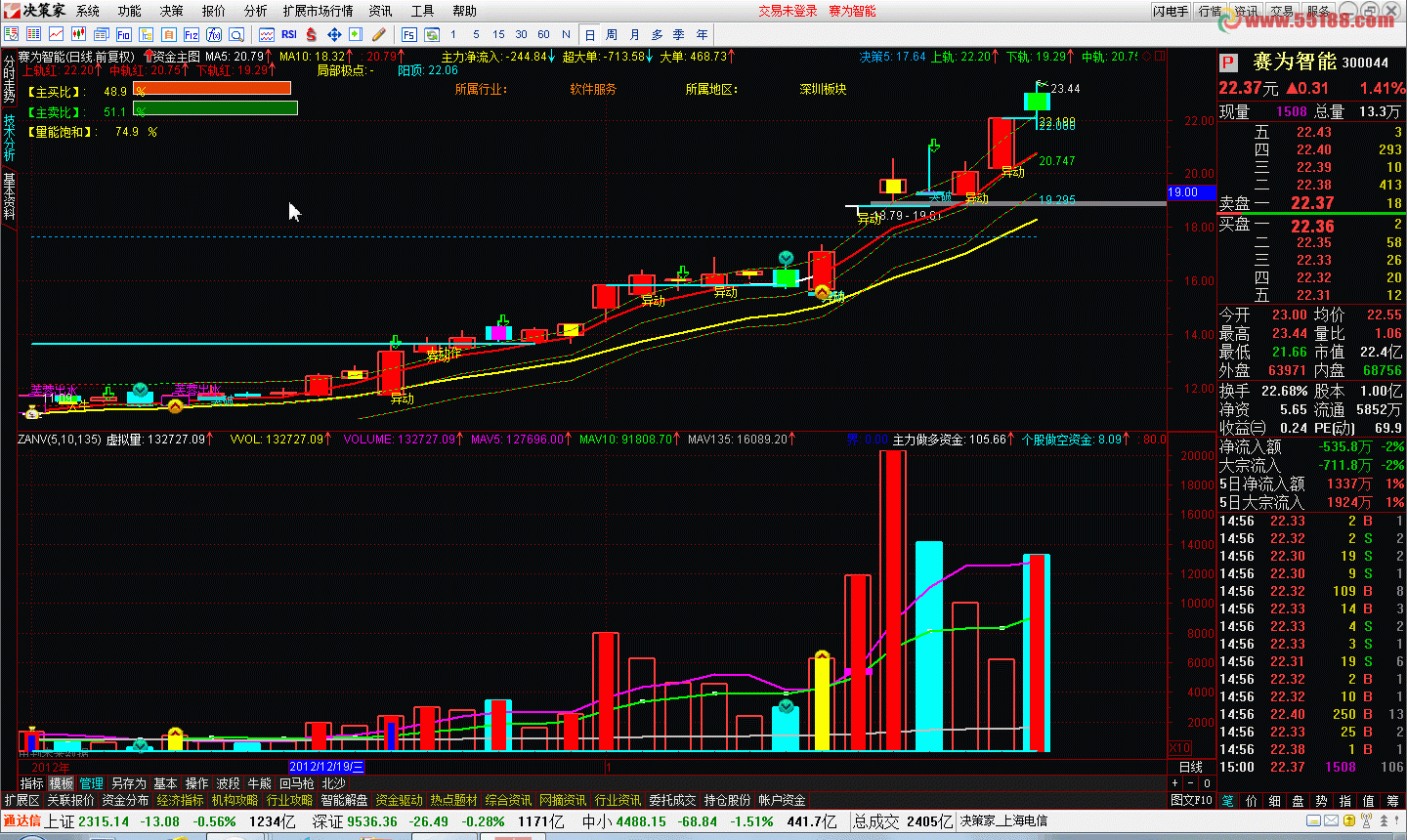The image size is (1407, 840).
Task: Click the 赛为智能 link in title bar
Action: (852, 11)
